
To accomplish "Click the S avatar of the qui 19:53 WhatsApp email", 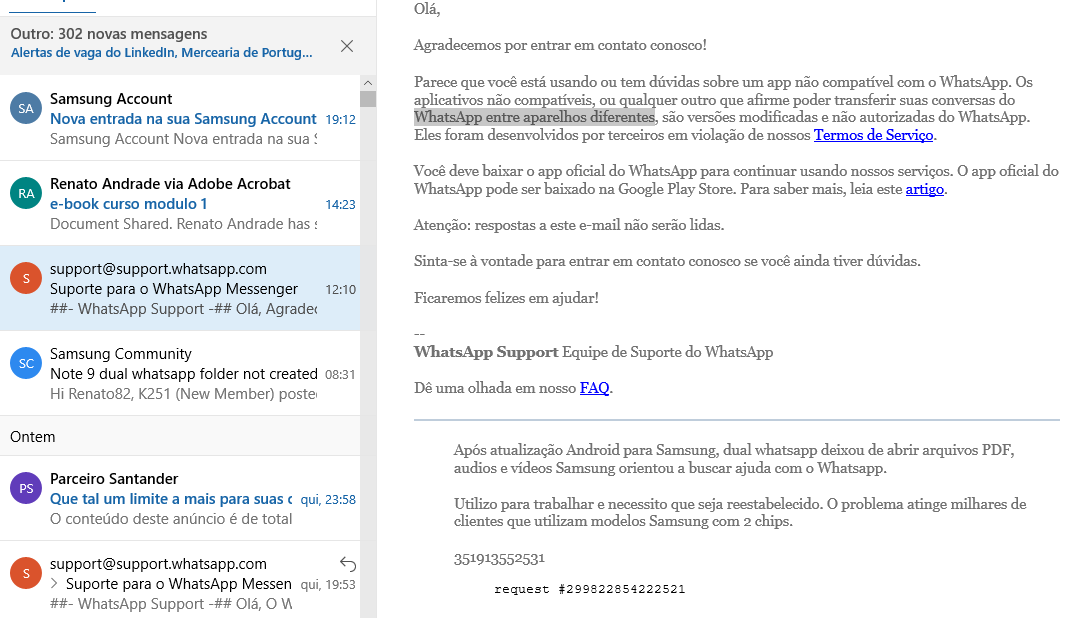I will [x=26, y=573].
